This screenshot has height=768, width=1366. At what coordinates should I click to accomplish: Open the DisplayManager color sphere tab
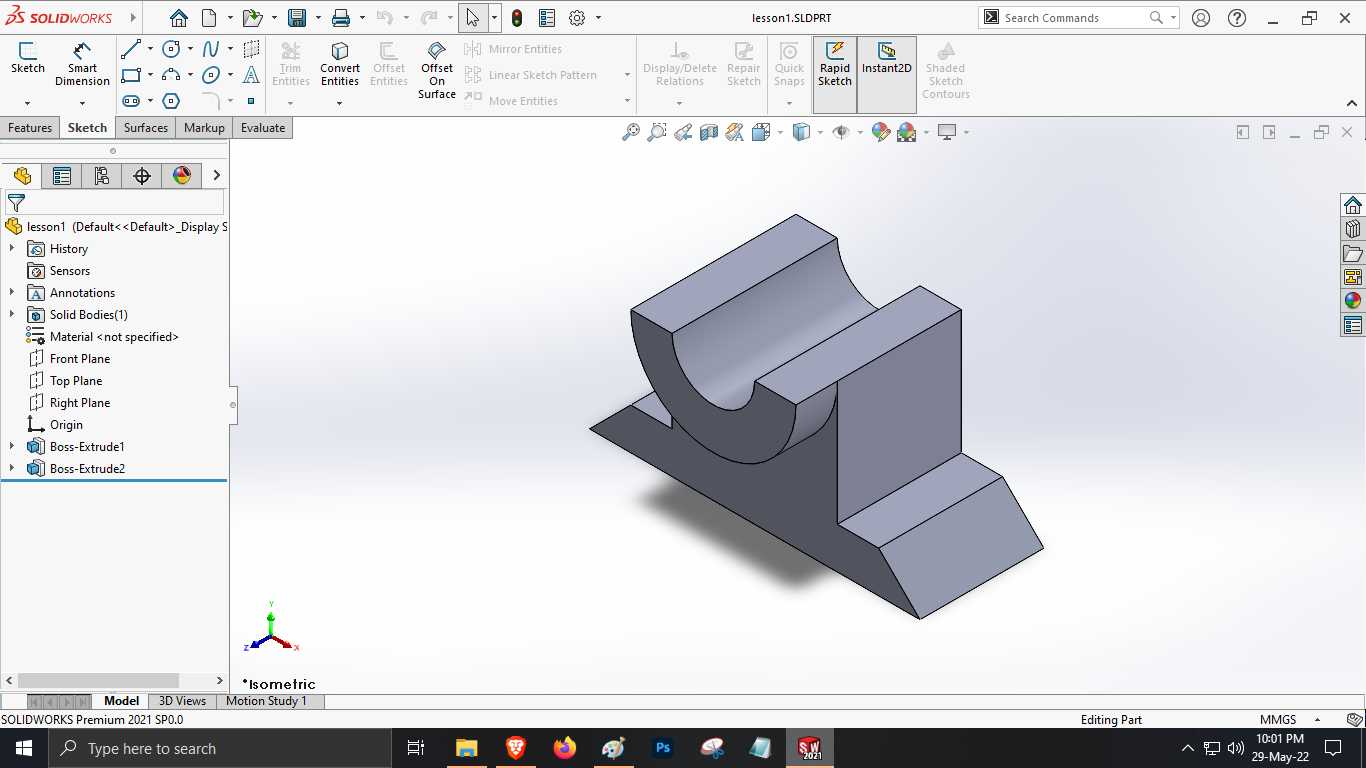tap(182, 176)
